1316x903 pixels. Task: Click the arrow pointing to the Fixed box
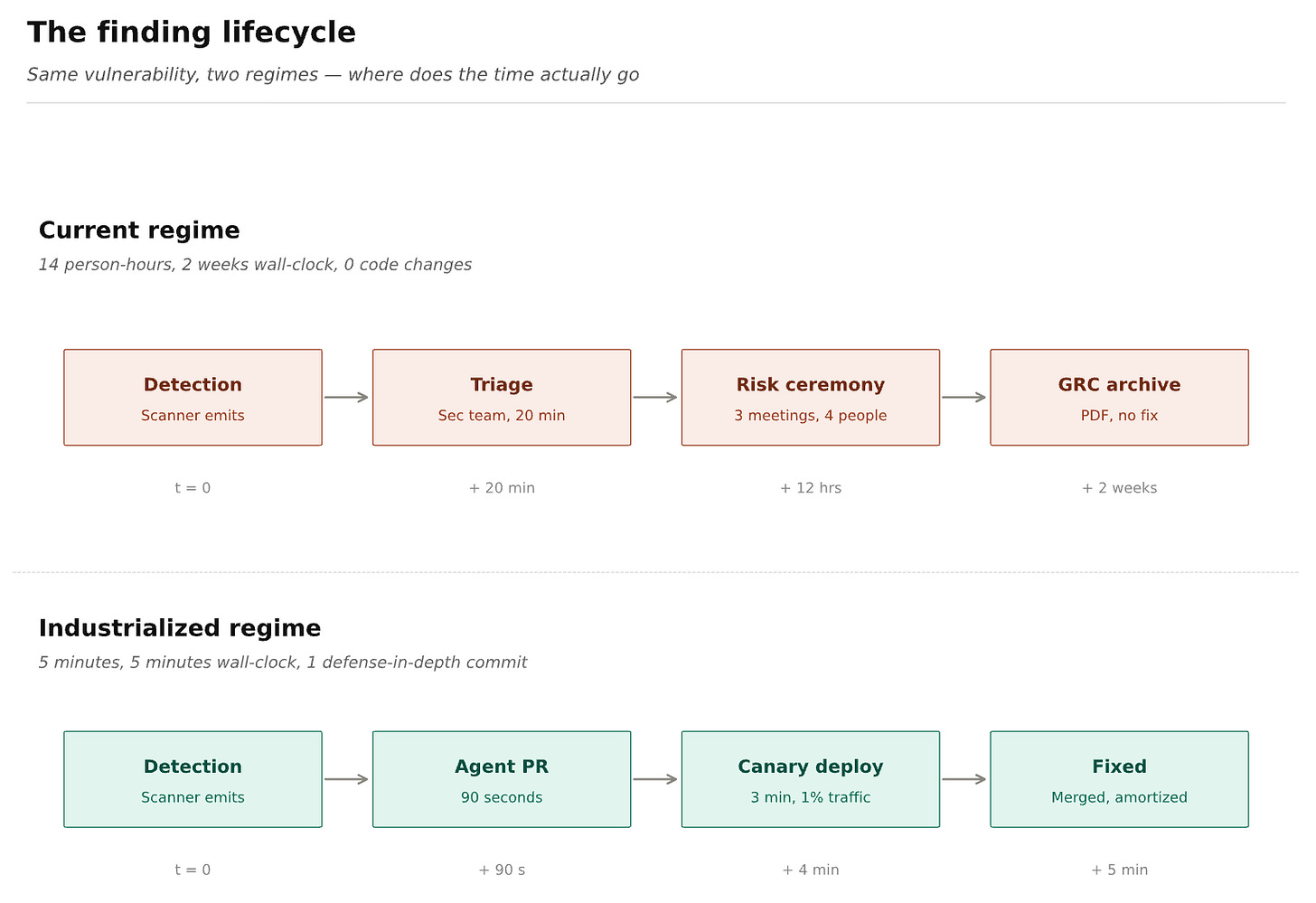(964, 779)
